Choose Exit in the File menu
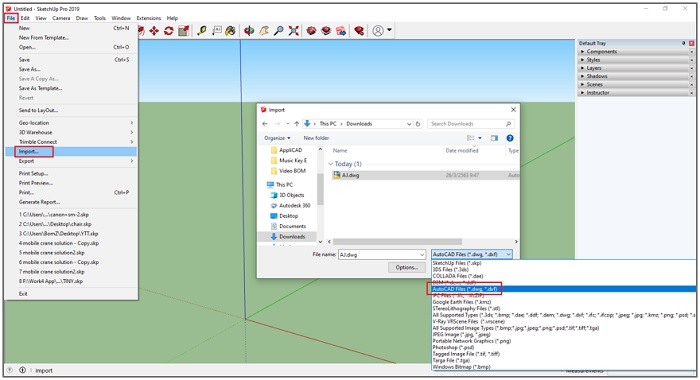 pos(71,294)
